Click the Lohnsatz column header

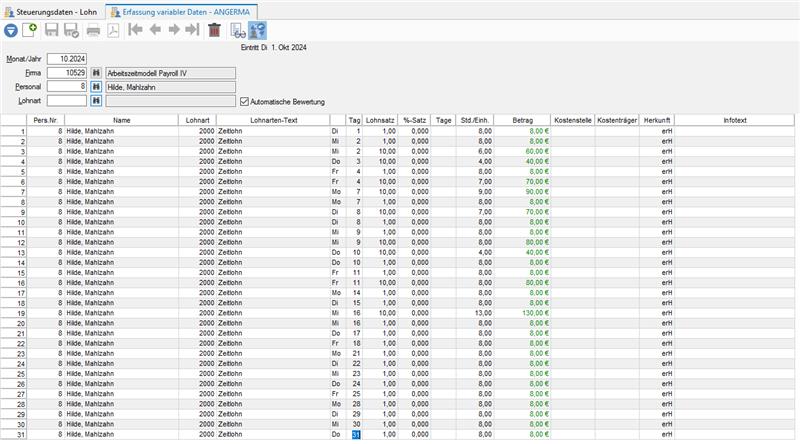coord(380,120)
